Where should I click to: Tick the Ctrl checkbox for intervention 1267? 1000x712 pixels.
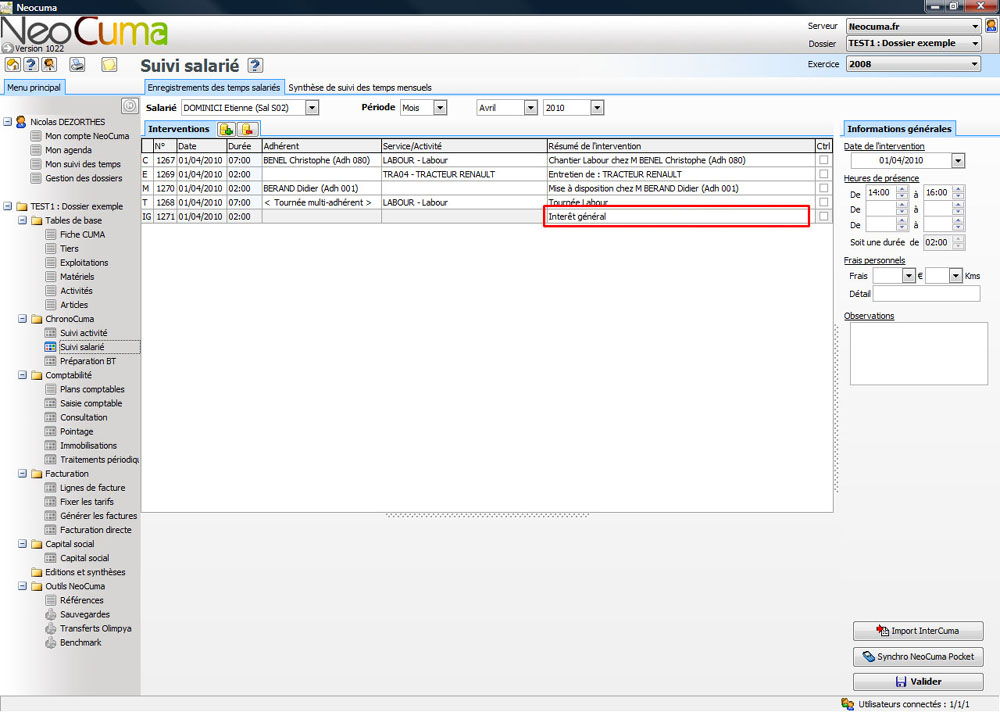(x=823, y=160)
